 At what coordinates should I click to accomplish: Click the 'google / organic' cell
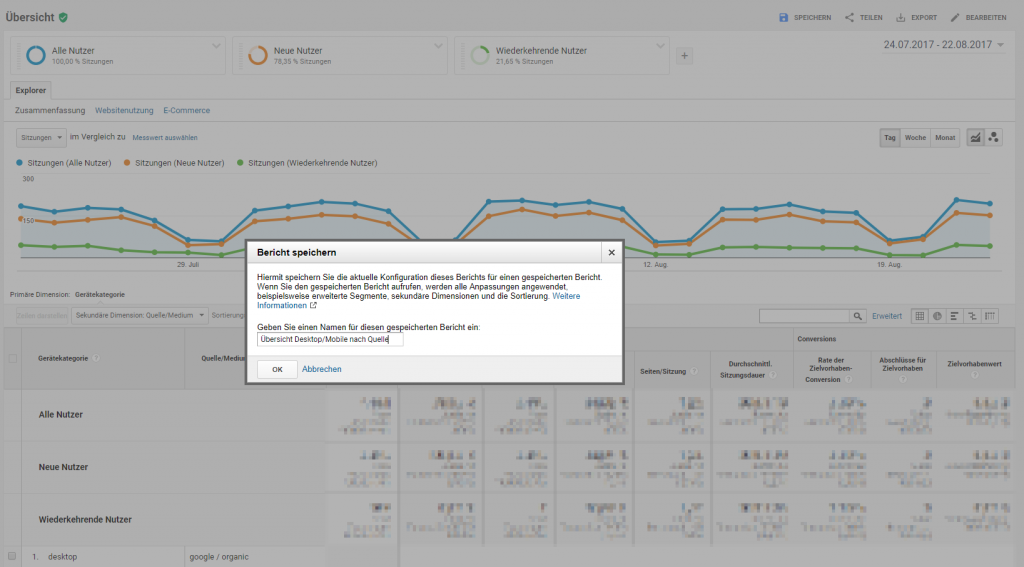(219, 557)
